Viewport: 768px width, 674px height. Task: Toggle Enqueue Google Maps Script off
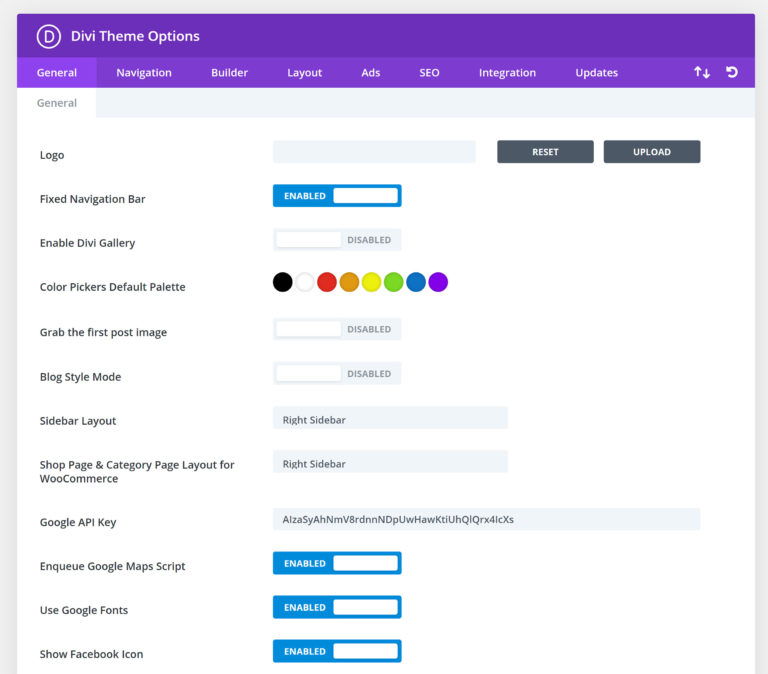(337, 563)
